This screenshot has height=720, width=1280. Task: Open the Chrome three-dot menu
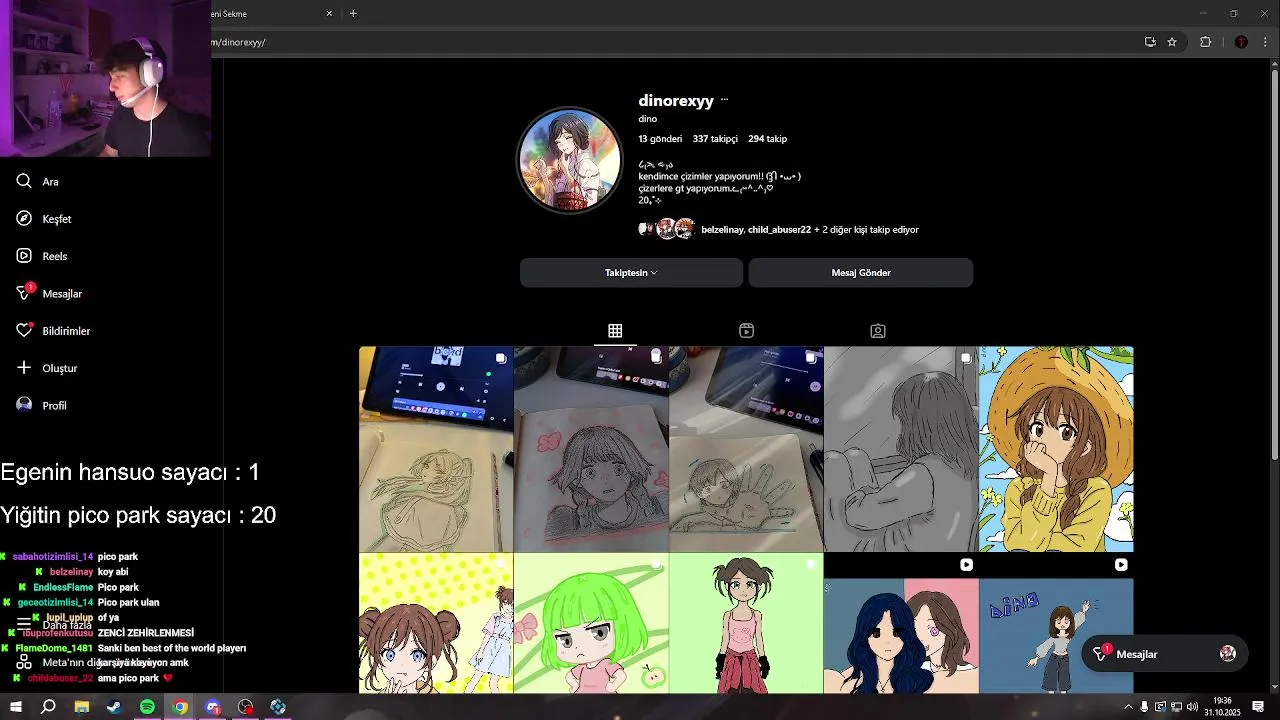pos(1265,42)
